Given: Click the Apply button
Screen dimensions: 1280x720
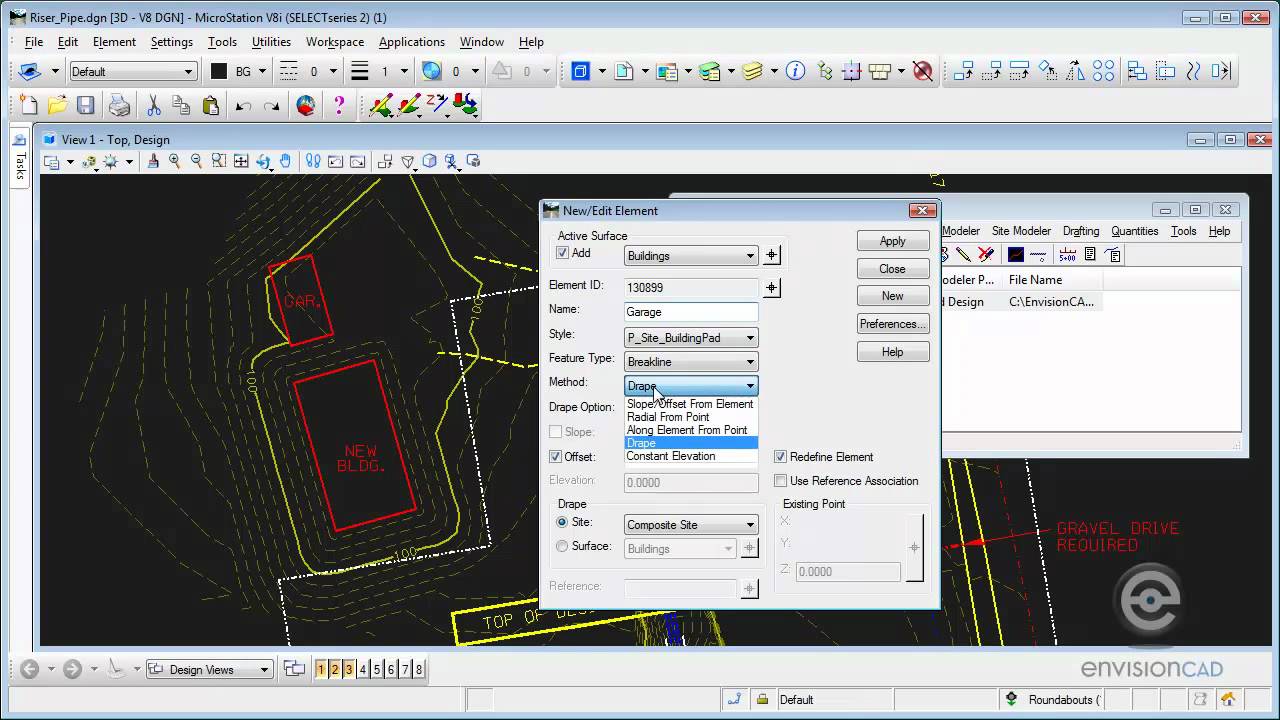Looking at the screenshot, I should coord(892,241).
